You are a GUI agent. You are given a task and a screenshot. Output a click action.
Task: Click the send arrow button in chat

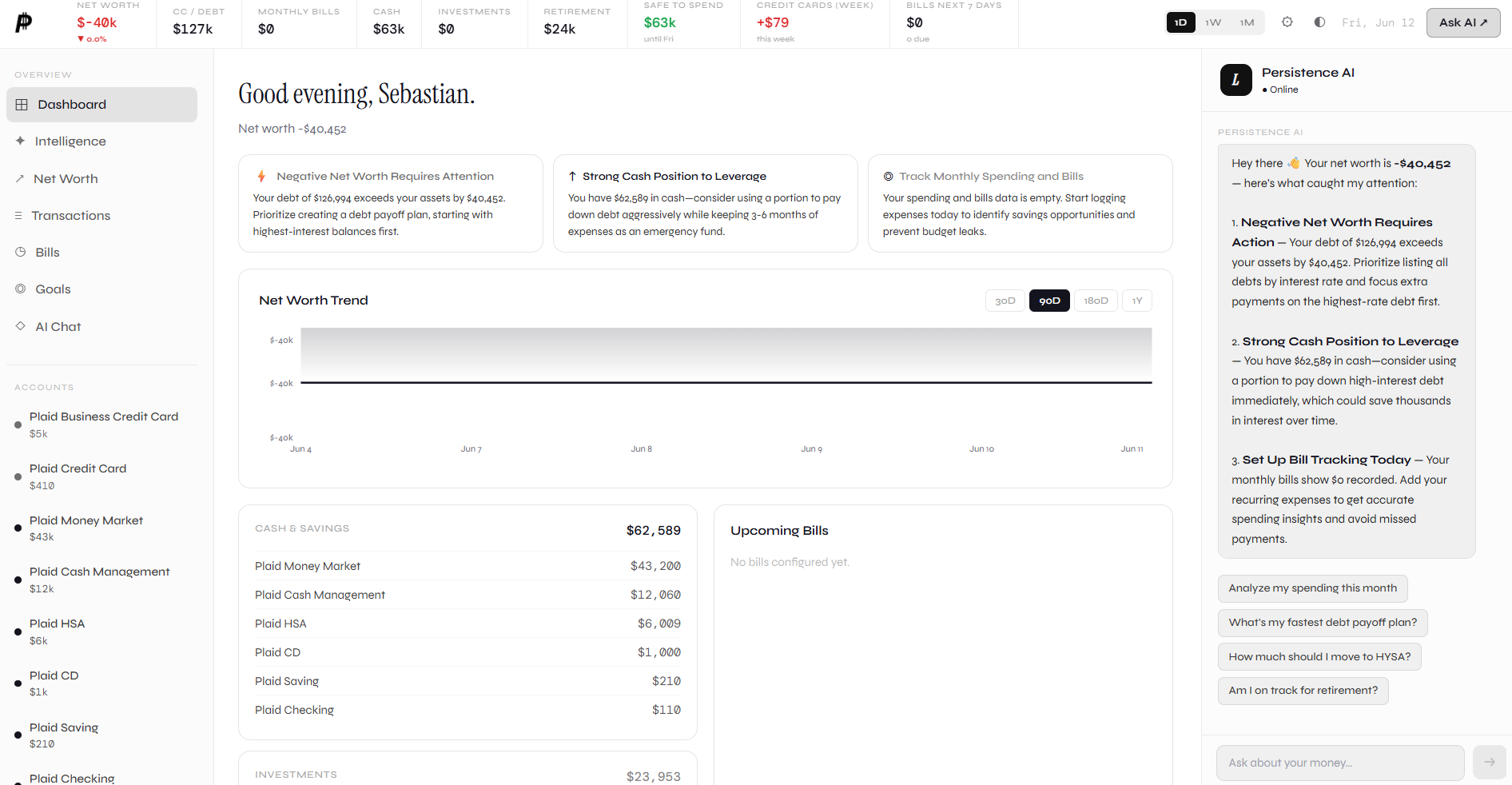coord(1489,763)
